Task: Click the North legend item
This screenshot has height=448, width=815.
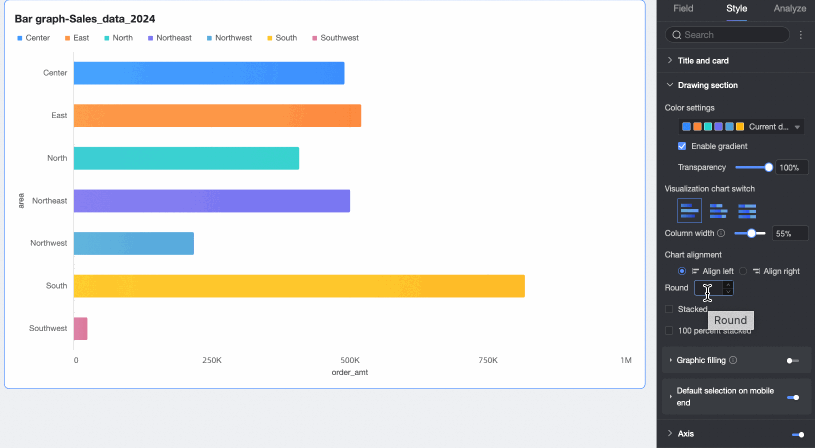Action: (119, 38)
